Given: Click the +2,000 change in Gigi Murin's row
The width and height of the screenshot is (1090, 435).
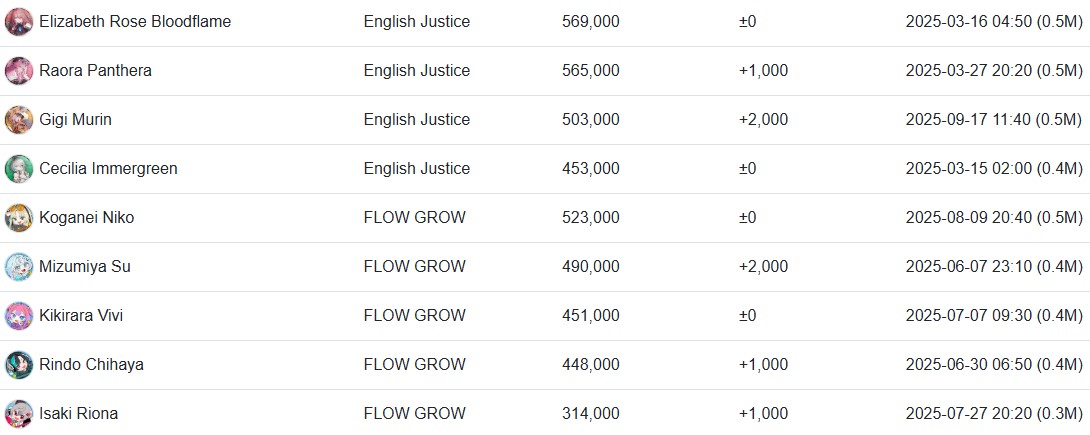Looking at the screenshot, I should coord(763,120).
